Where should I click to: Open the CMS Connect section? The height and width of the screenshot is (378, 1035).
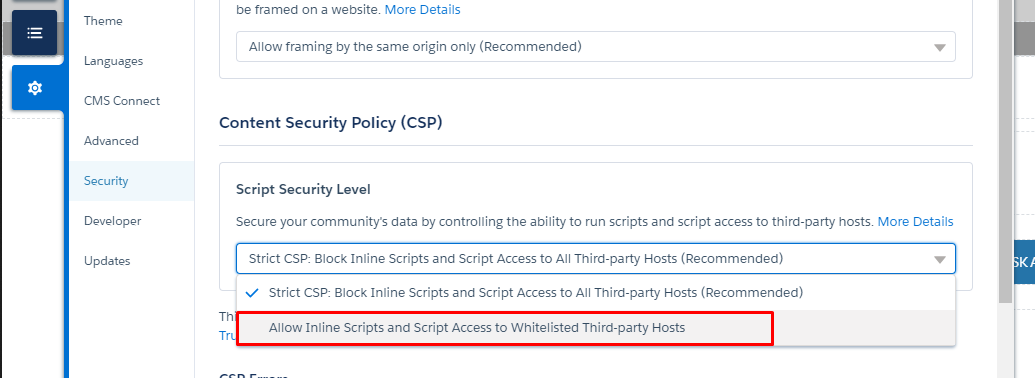coord(122,101)
